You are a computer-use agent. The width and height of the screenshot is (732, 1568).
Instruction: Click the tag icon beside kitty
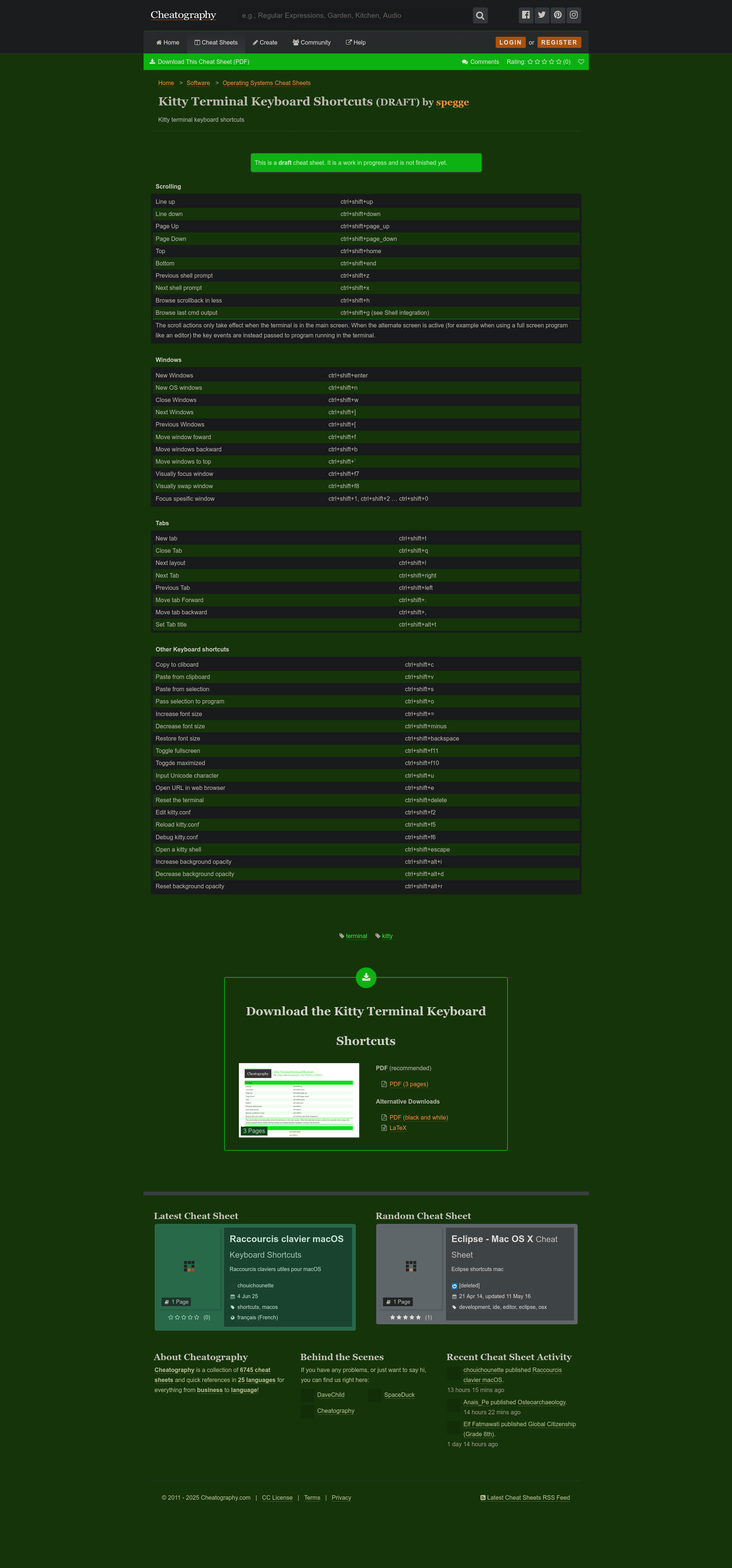pyautogui.click(x=378, y=935)
